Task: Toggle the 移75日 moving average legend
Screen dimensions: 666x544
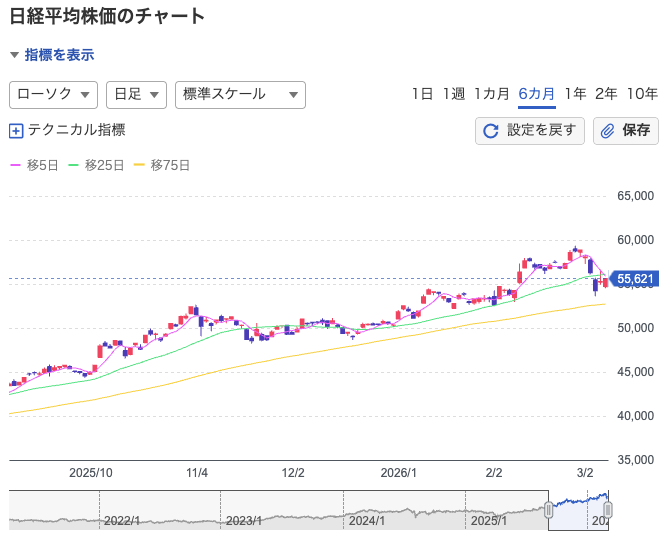Action: coord(162,165)
